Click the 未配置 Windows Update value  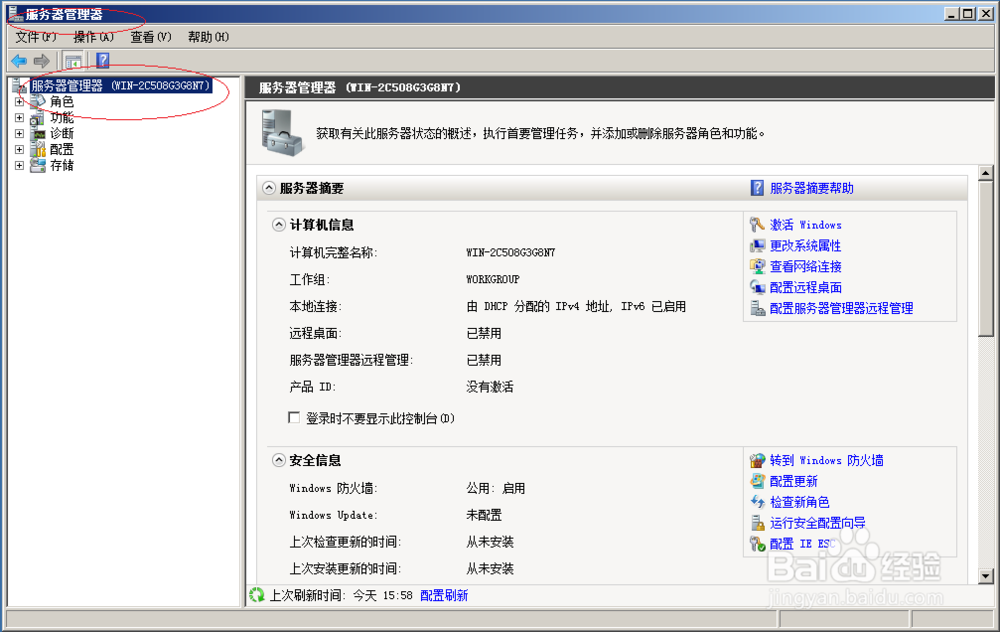pos(484,515)
